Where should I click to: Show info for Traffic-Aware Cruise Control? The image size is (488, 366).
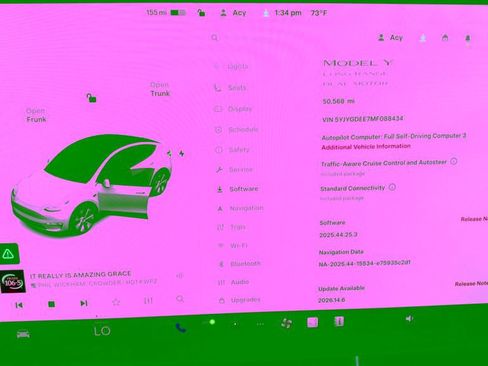[x=454, y=161]
